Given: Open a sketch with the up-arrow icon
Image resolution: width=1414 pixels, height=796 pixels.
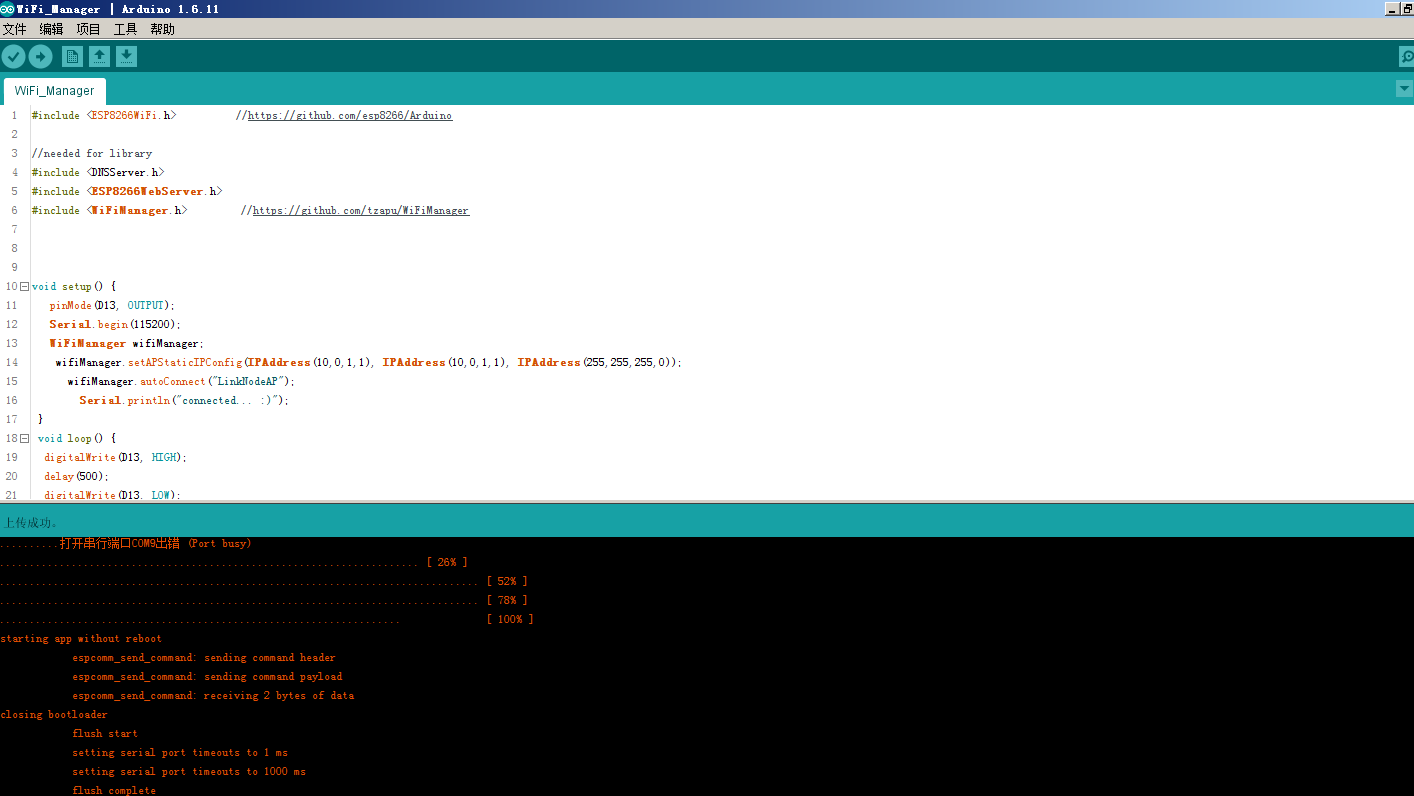Looking at the screenshot, I should [x=99, y=57].
